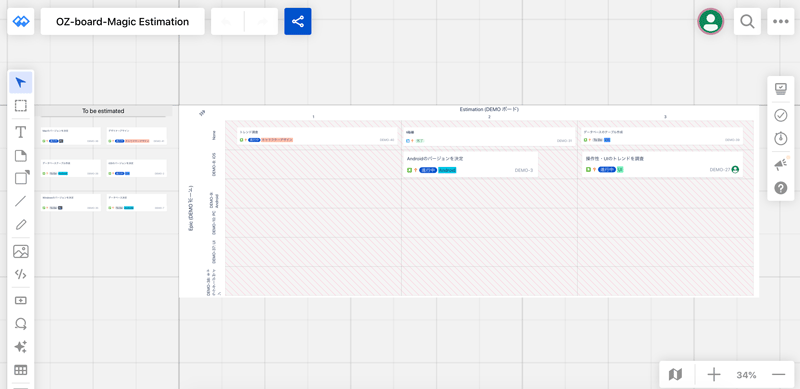Open the blue share button
Viewport: 800px width, 389px height.
point(298,21)
